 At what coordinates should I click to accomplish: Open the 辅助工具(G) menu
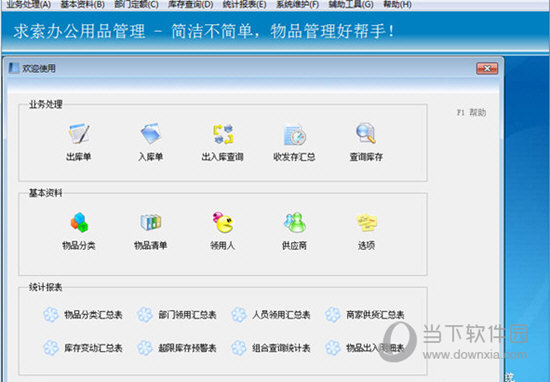point(351,5)
